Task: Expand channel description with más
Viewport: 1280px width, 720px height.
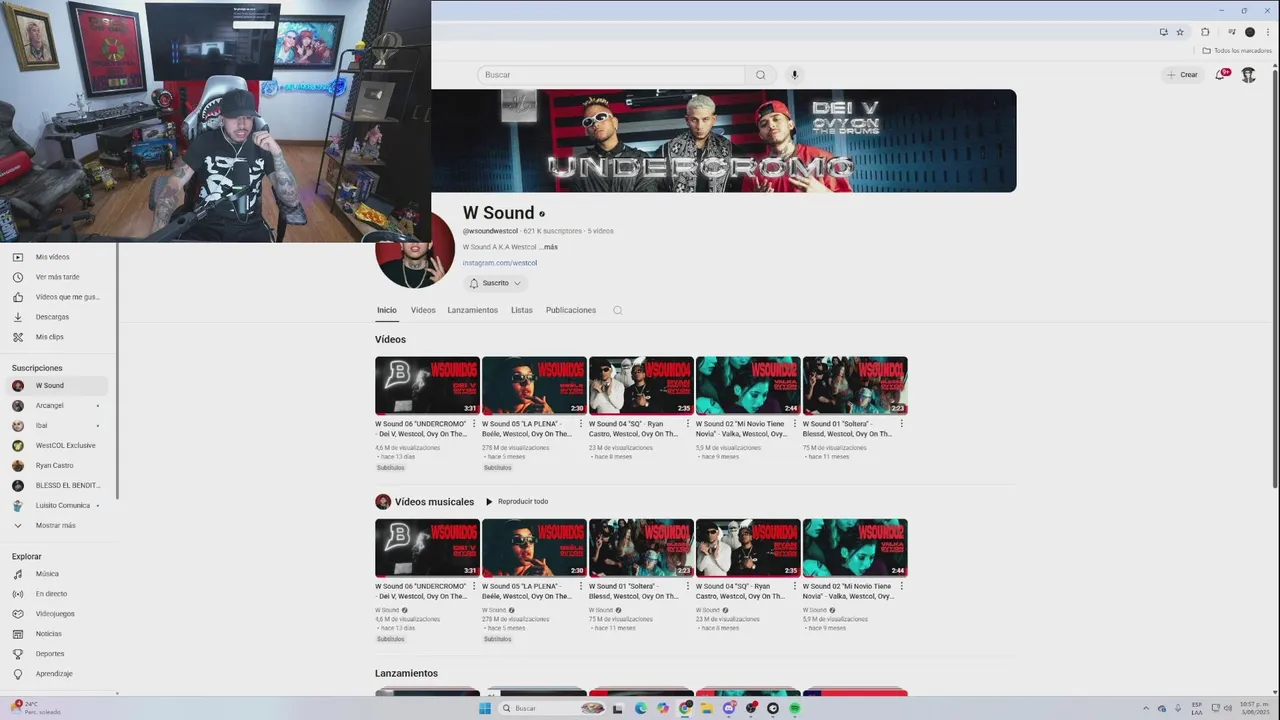Action: coord(548,247)
